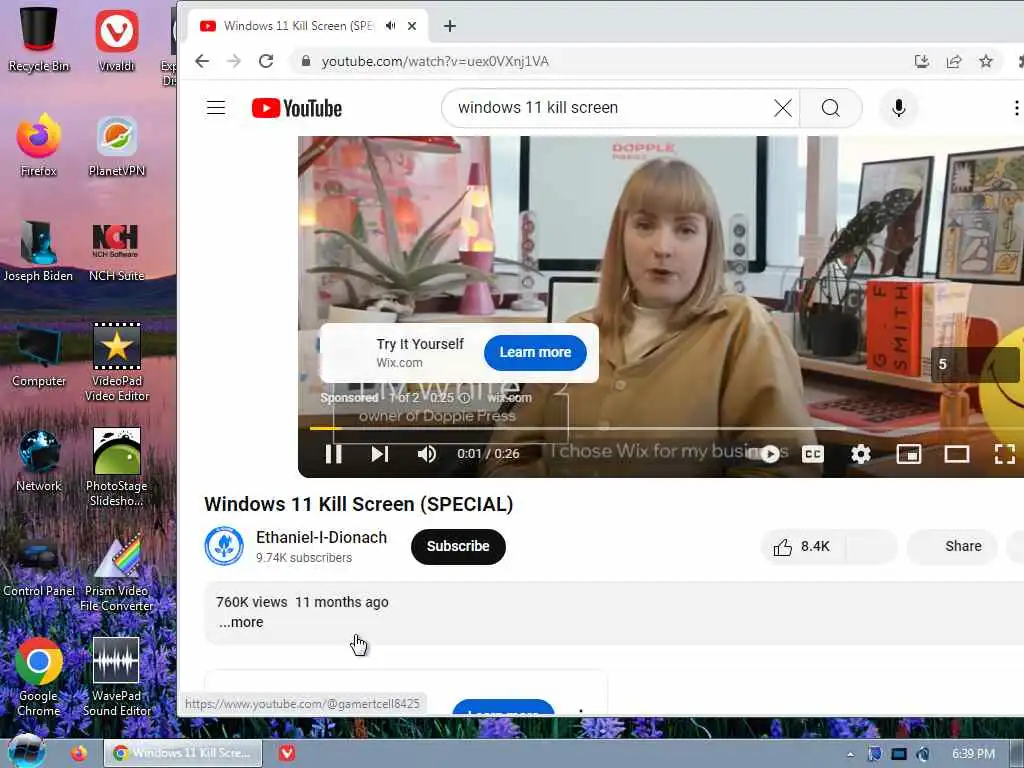Image resolution: width=1024 pixels, height=768 pixels.
Task: Skip to the next video
Action: pos(379,453)
